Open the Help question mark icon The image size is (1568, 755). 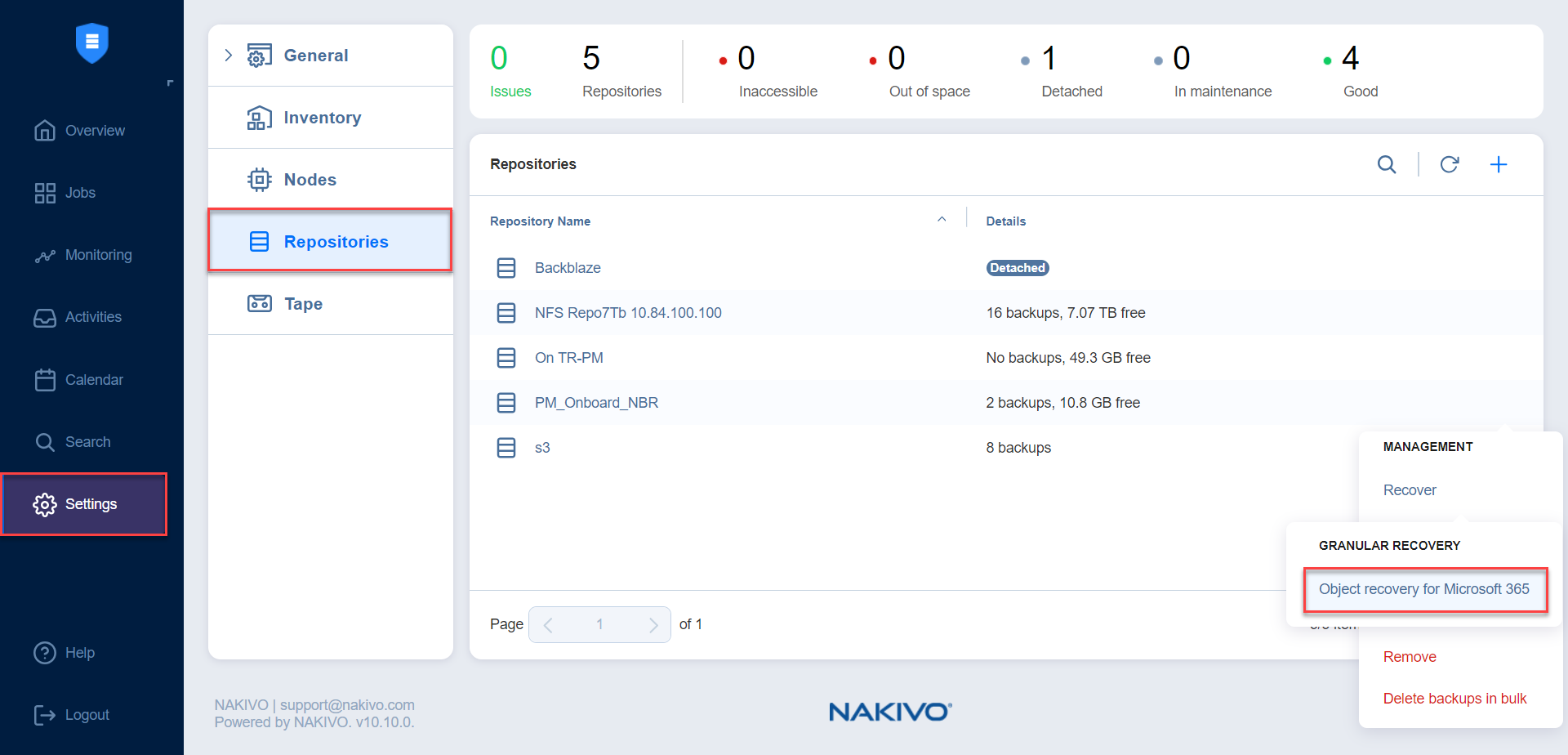click(x=45, y=653)
